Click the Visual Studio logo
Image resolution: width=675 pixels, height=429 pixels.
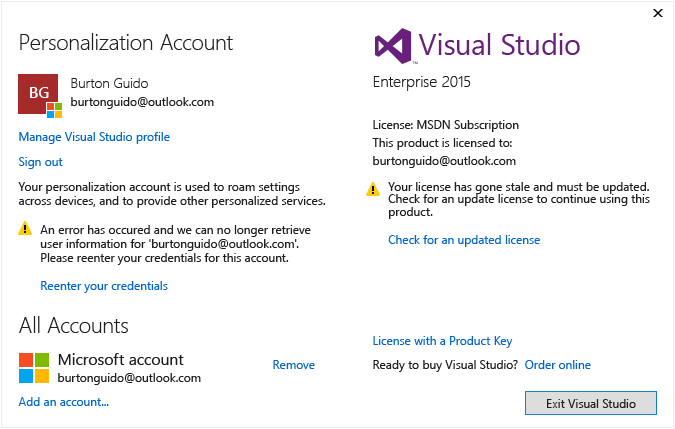click(477, 46)
